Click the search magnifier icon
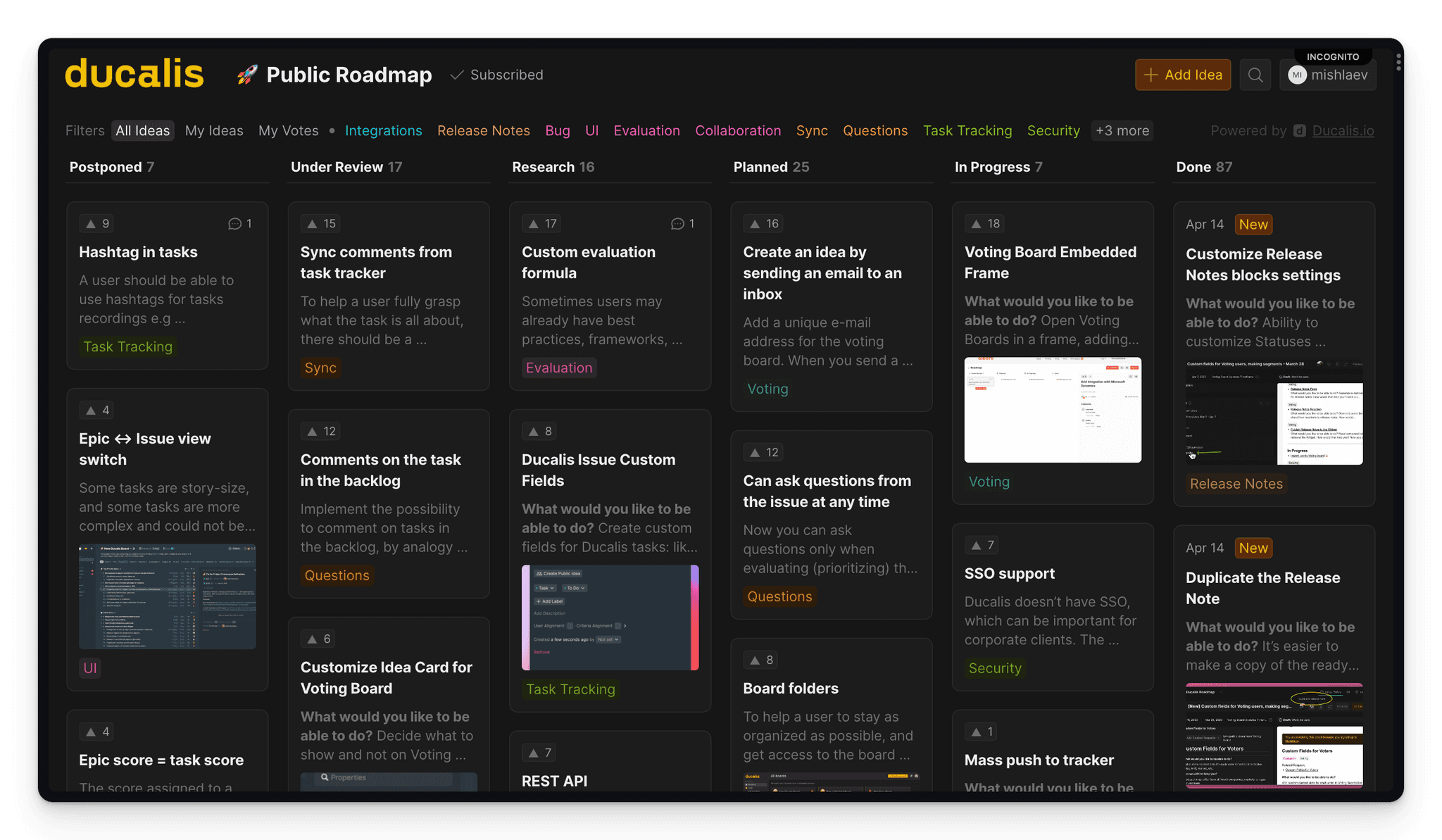 point(1255,75)
